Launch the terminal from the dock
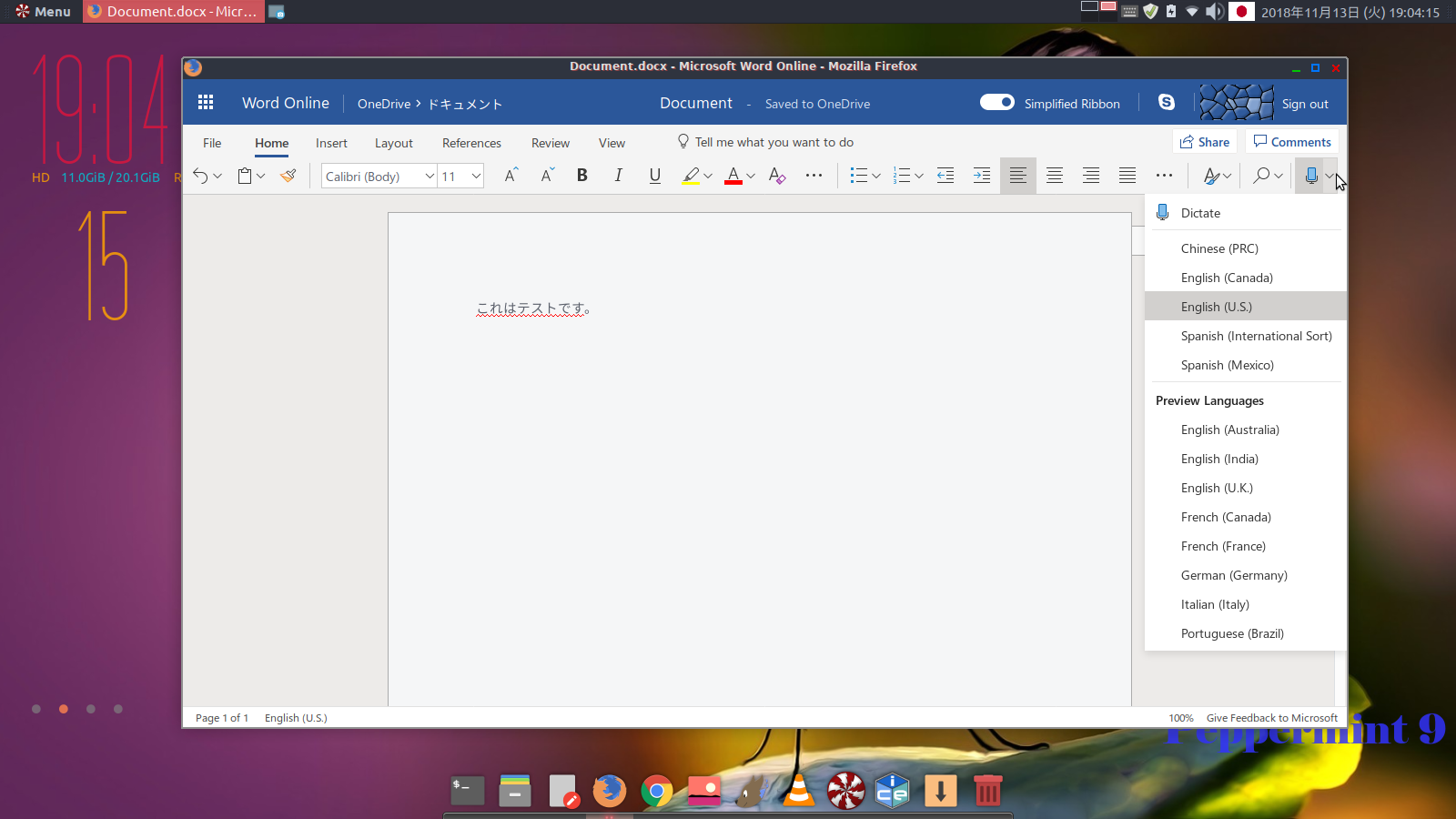The width and height of the screenshot is (1456, 819). coord(468,791)
